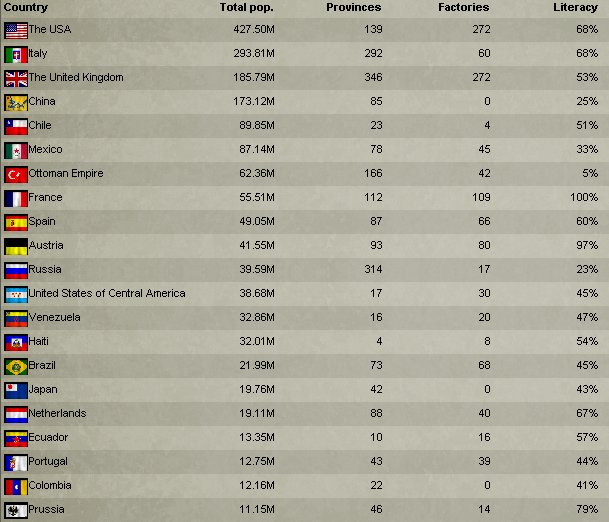Viewport: 609px width, 522px height.
Task: Sort by the Literacy column header
Action: [x=575, y=8]
